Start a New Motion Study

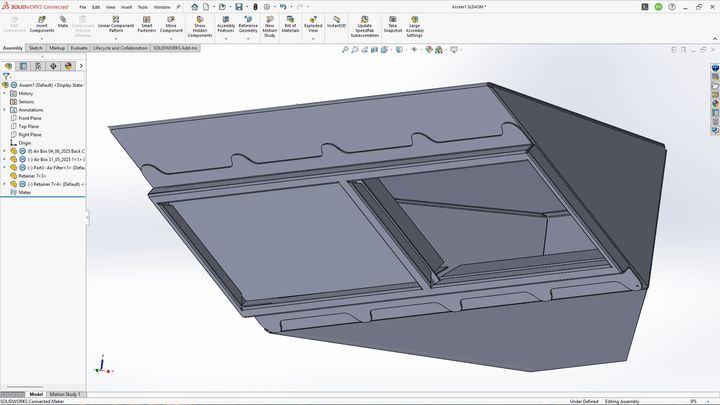[269, 21]
